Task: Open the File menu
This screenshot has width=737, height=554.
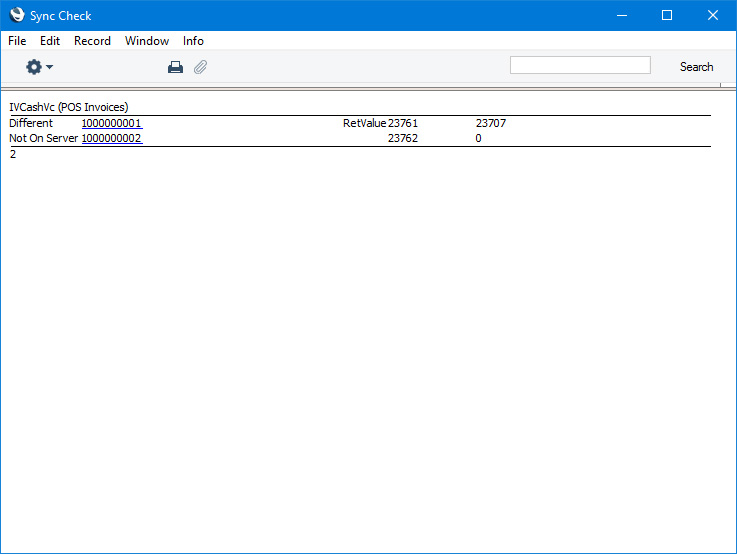Action: point(17,41)
